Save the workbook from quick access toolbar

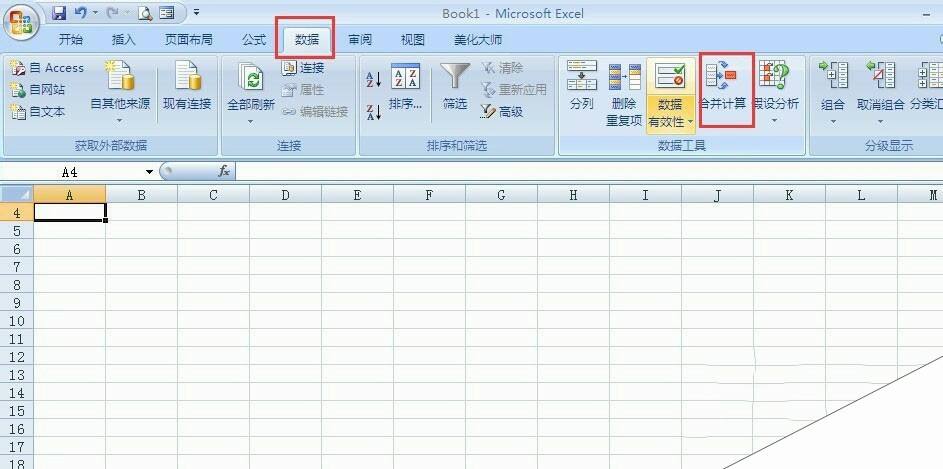pyautogui.click(x=58, y=13)
